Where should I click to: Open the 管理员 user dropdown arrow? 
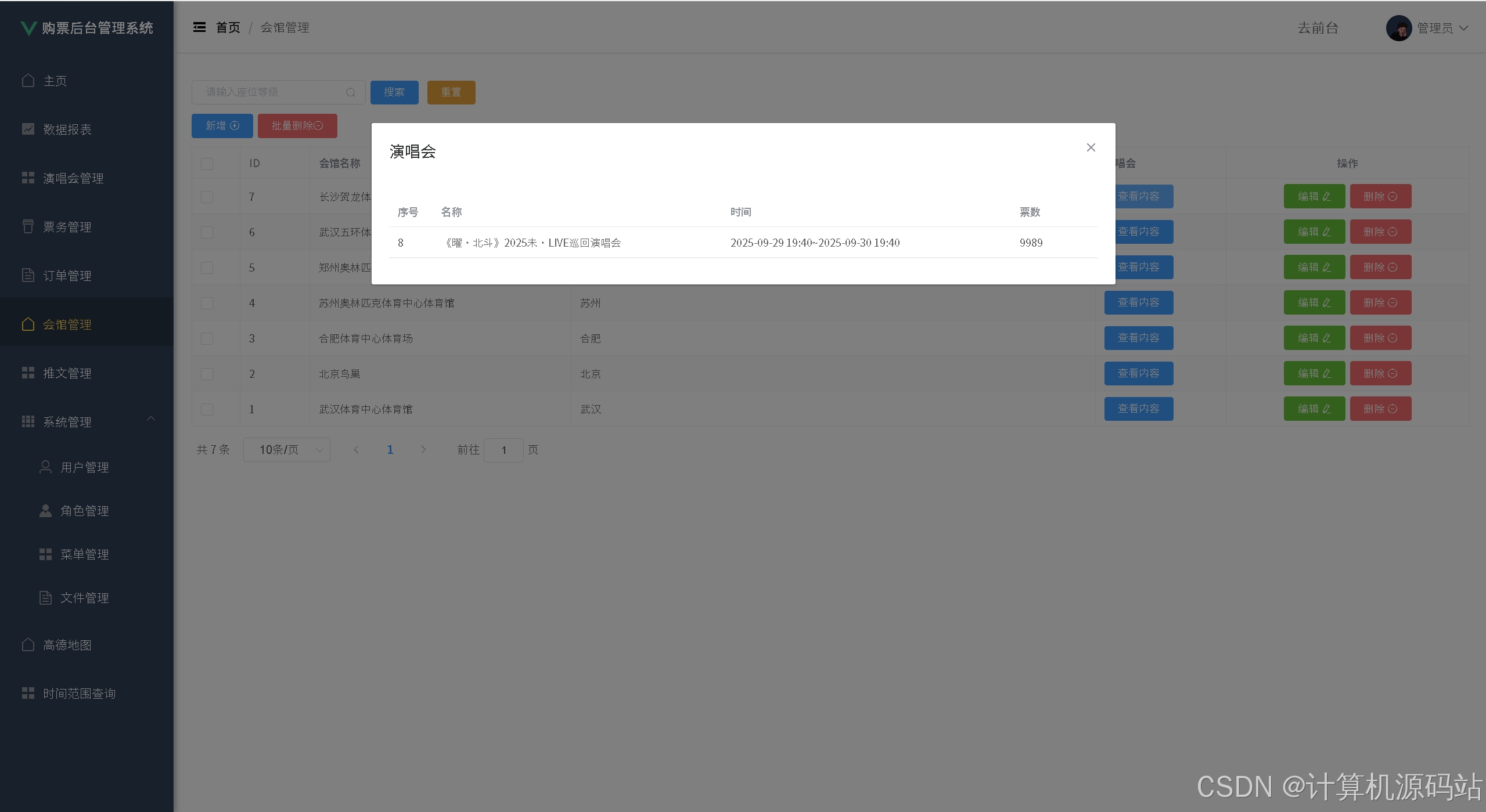[x=1463, y=28]
